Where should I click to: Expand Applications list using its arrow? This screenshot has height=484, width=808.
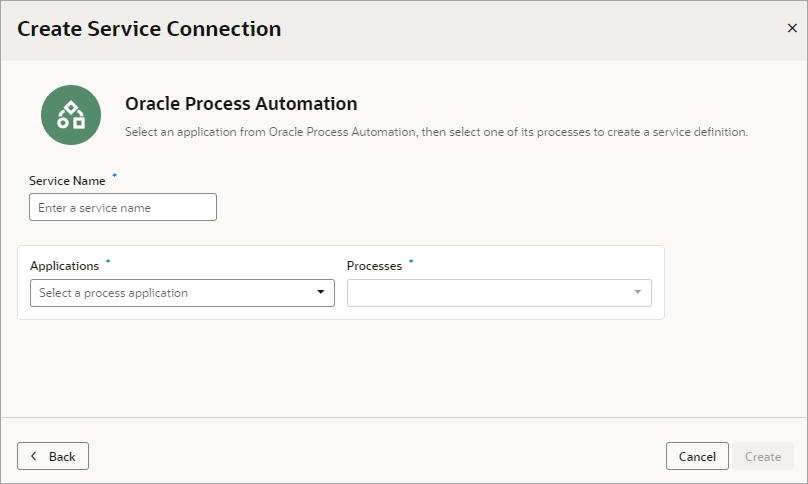click(x=321, y=293)
